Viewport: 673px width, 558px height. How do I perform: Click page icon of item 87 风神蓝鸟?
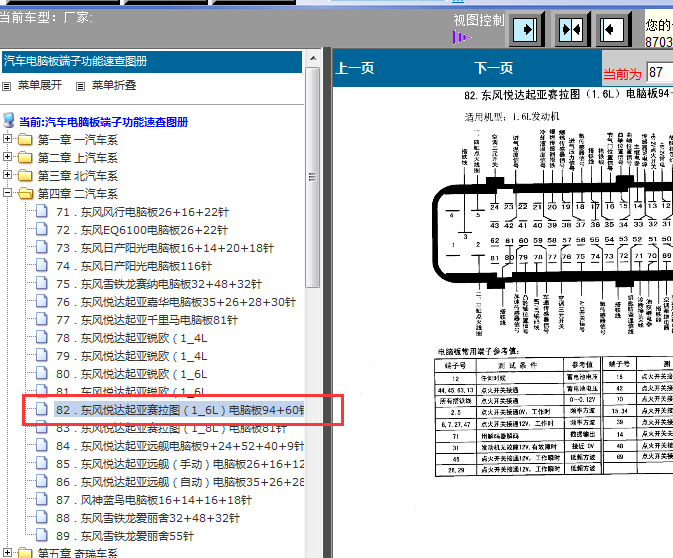click(x=42, y=500)
